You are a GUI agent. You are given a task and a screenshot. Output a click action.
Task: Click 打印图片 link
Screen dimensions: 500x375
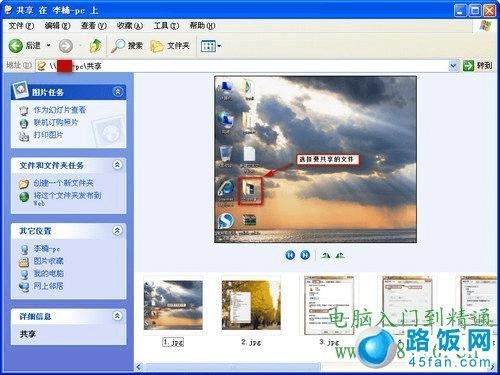pyautogui.click(x=48, y=135)
